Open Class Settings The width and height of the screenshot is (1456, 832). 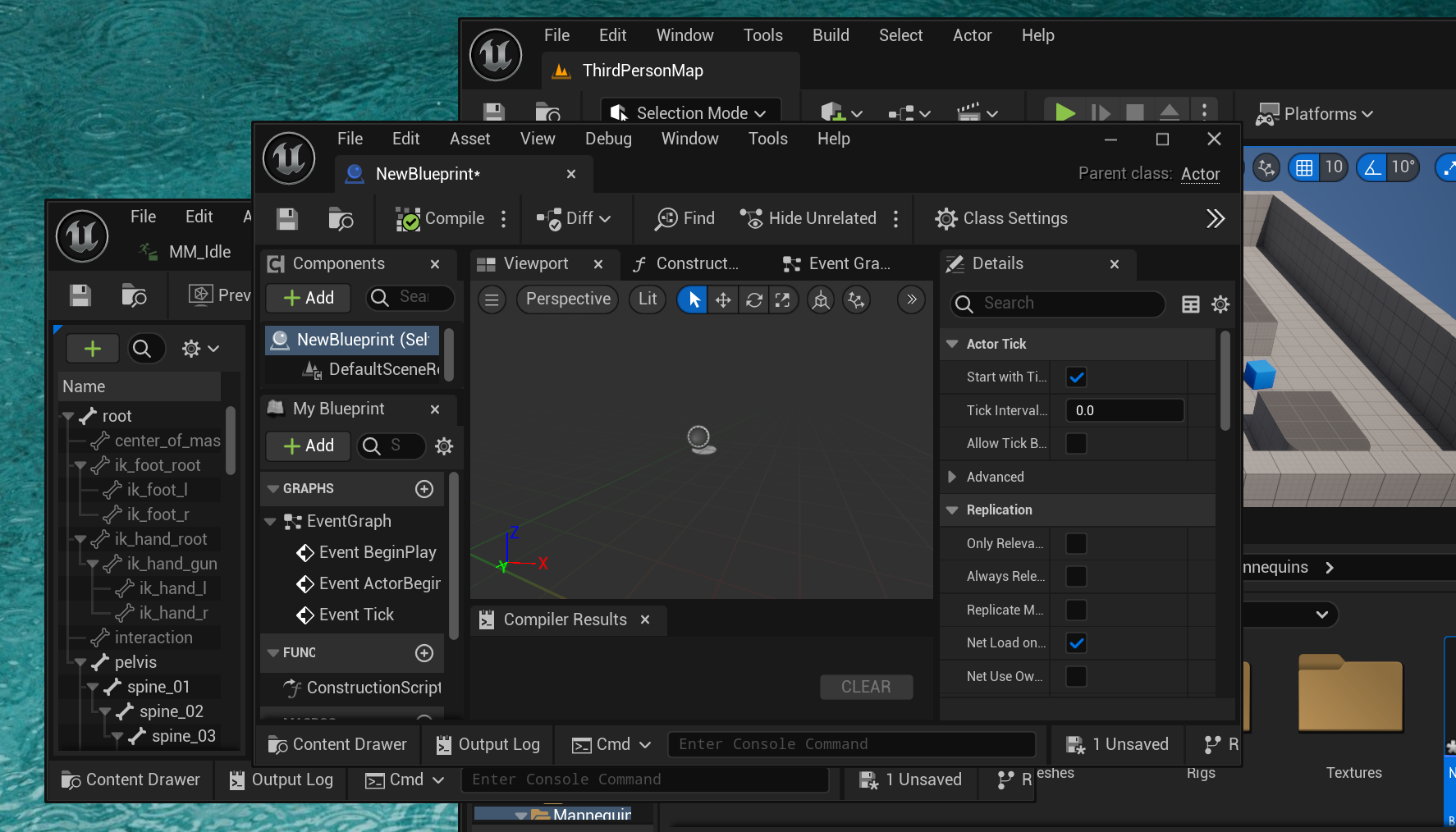(1001, 218)
